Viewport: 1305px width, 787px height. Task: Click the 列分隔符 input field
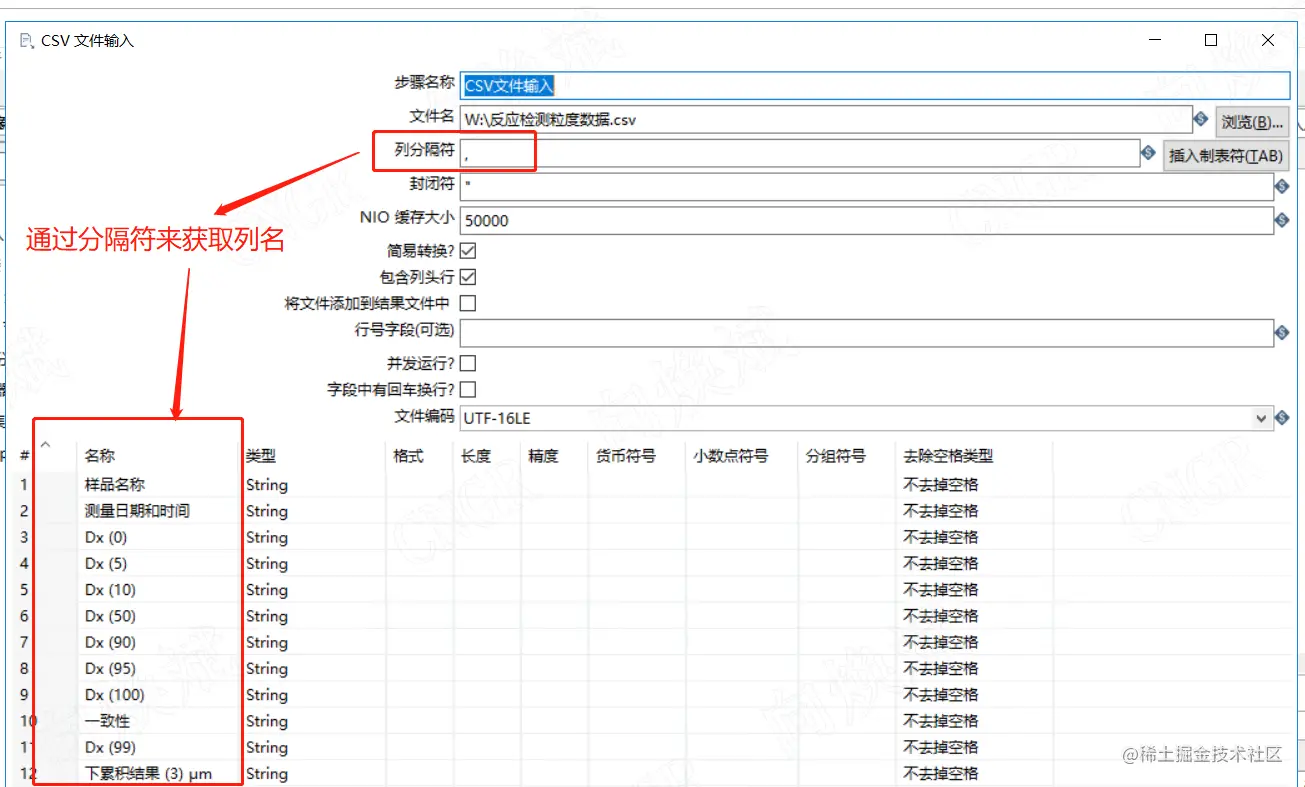(x=800, y=153)
